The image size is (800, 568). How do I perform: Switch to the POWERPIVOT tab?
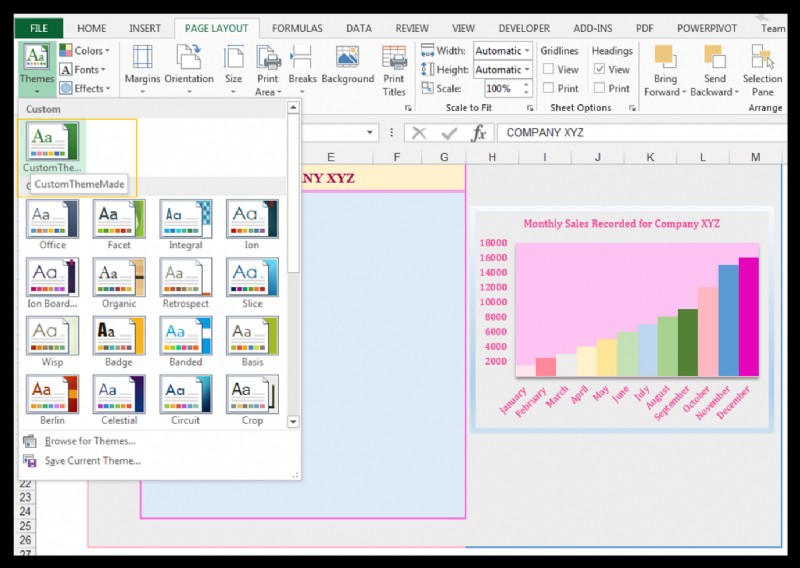pos(707,28)
